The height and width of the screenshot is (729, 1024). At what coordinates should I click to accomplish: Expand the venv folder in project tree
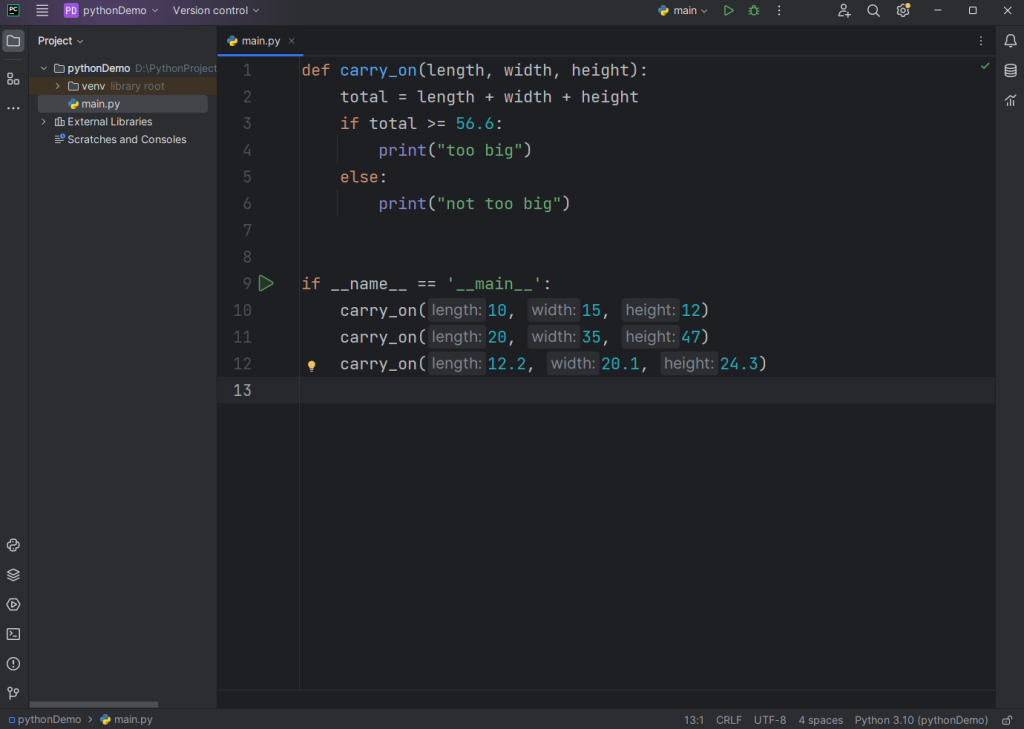pyautogui.click(x=58, y=87)
